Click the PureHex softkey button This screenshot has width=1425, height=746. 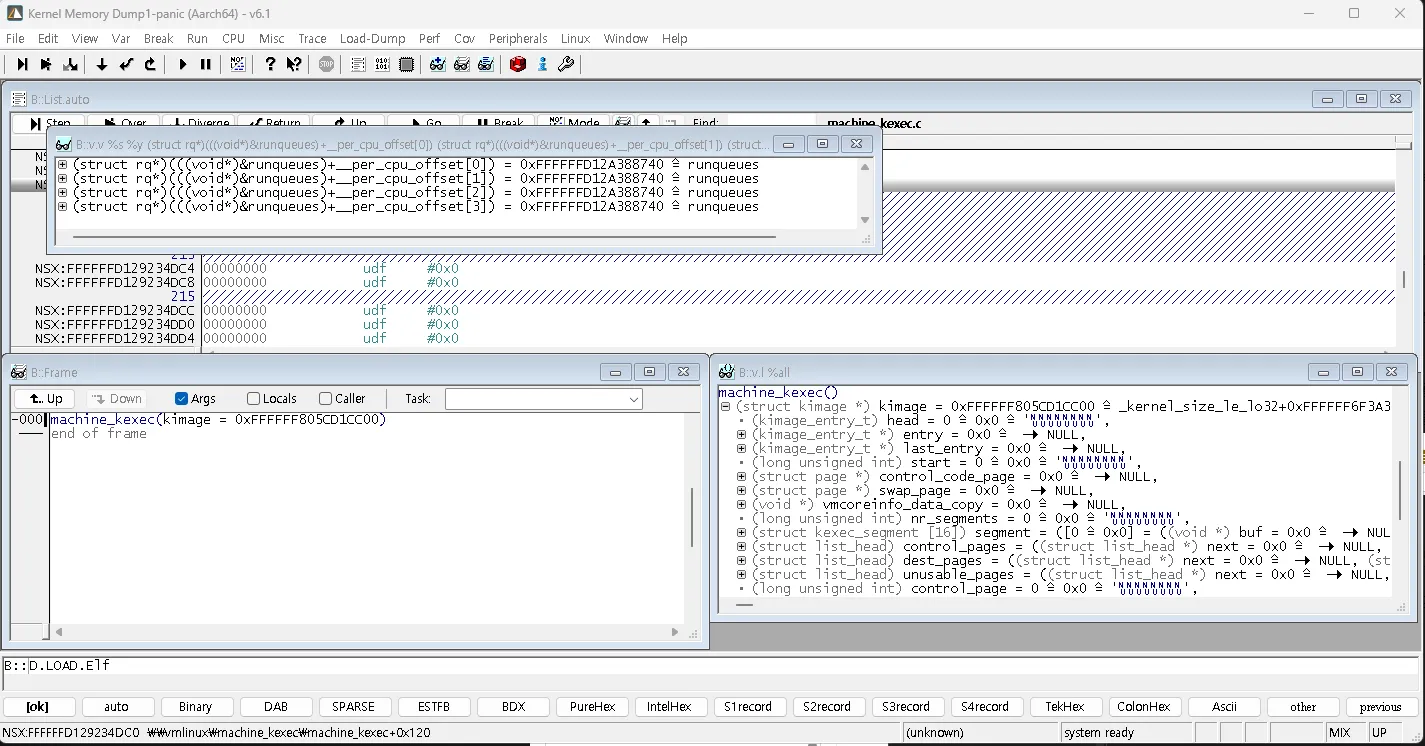592,707
